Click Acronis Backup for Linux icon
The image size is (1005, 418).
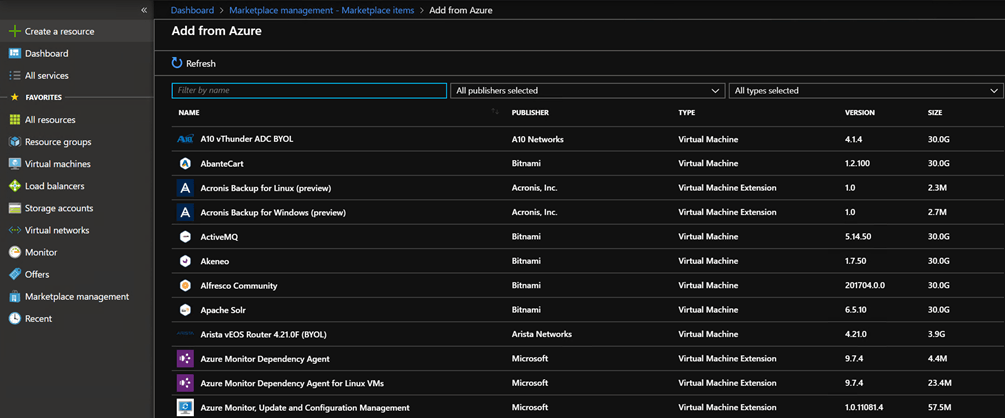(185, 188)
